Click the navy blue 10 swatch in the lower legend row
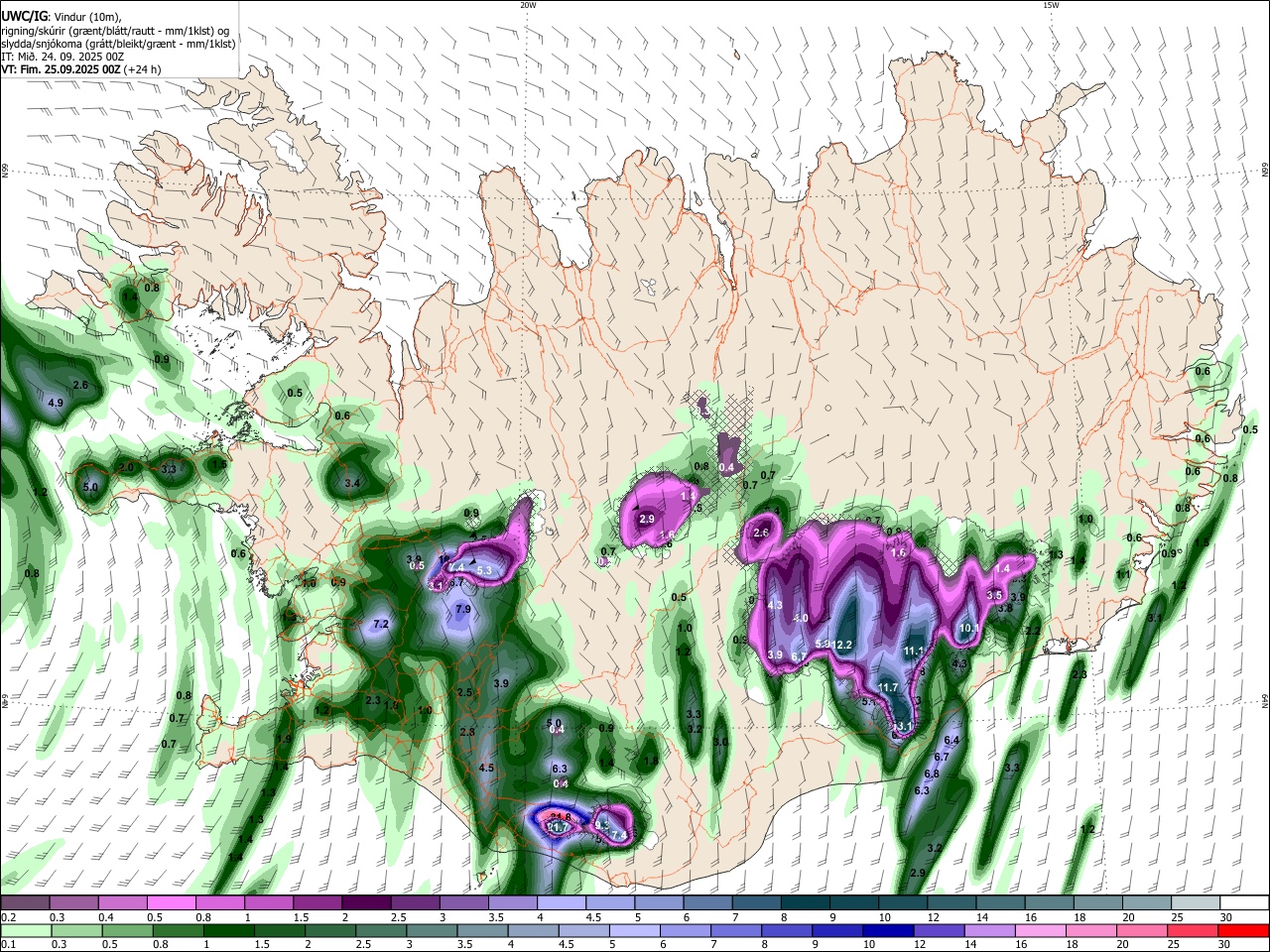 pyautogui.click(x=889, y=929)
